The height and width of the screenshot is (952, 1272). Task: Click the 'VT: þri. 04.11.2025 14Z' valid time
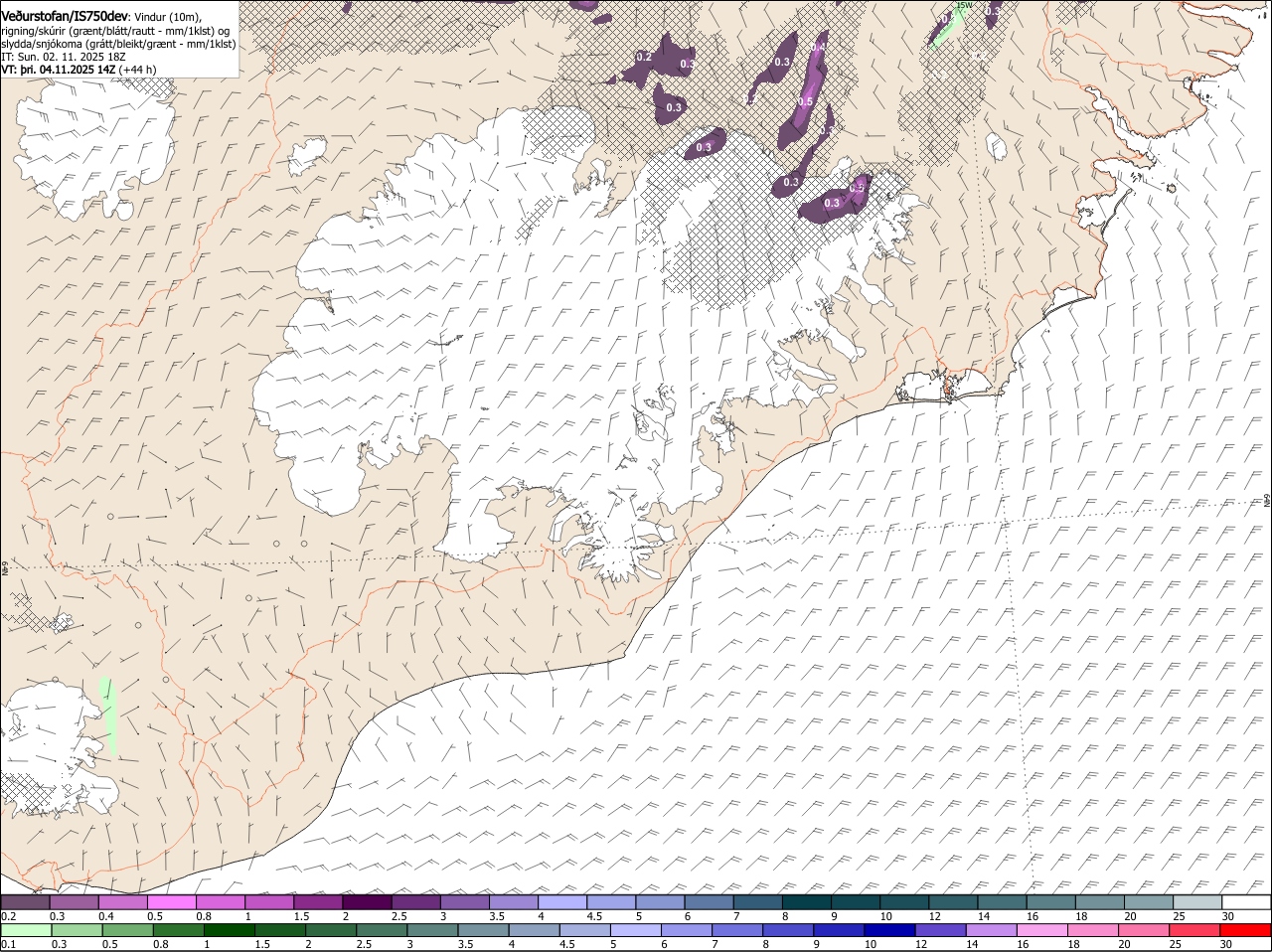[59, 70]
